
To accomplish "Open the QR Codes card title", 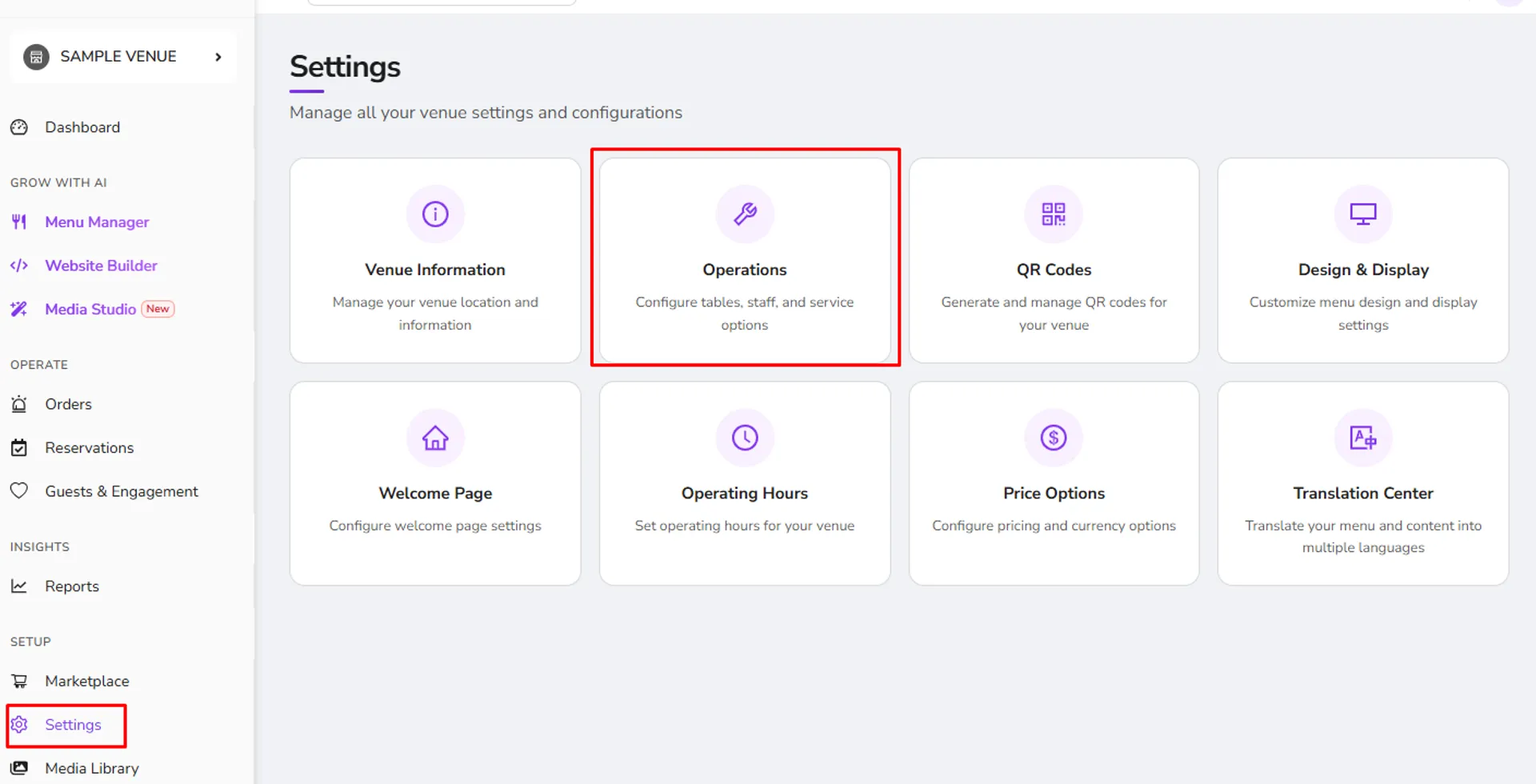I will [1054, 270].
